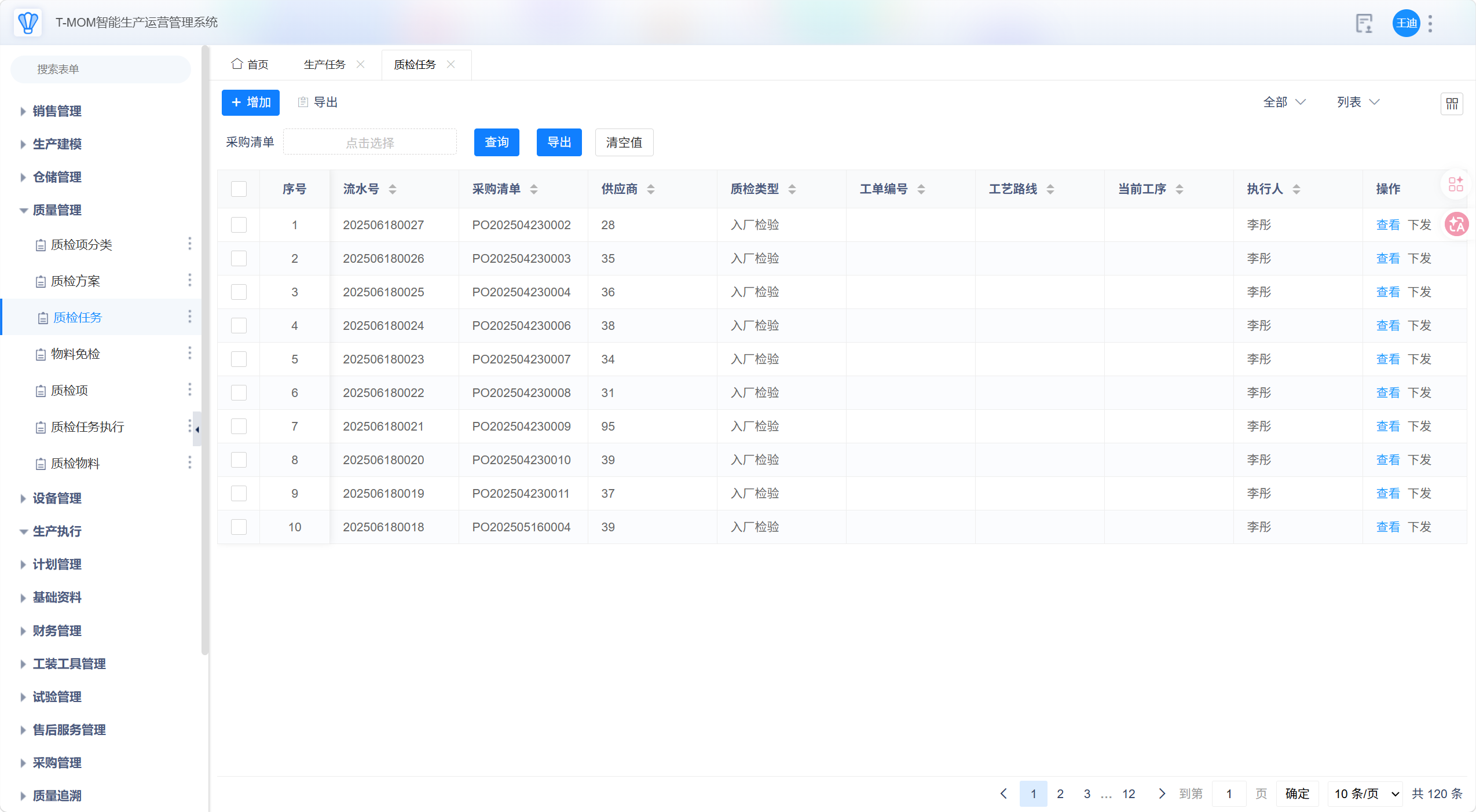Image resolution: width=1476 pixels, height=812 pixels.
Task: Open more options dots for 质检方案
Action: click(189, 281)
